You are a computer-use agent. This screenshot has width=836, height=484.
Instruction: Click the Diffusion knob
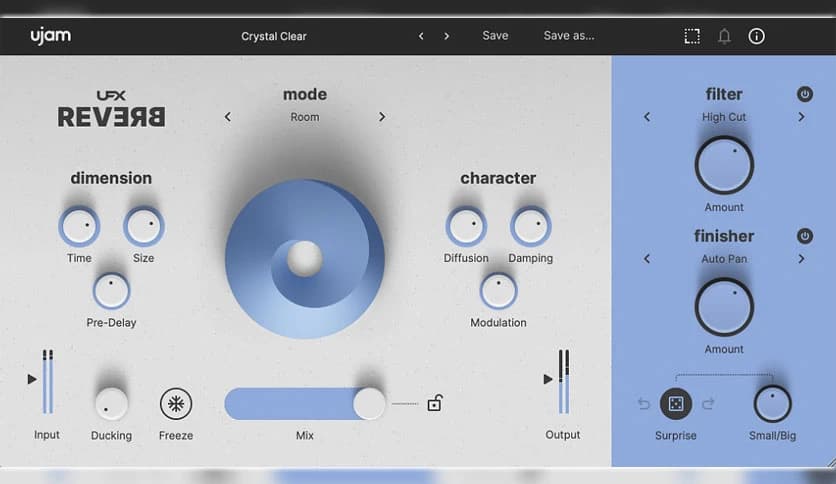tap(466, 226)
